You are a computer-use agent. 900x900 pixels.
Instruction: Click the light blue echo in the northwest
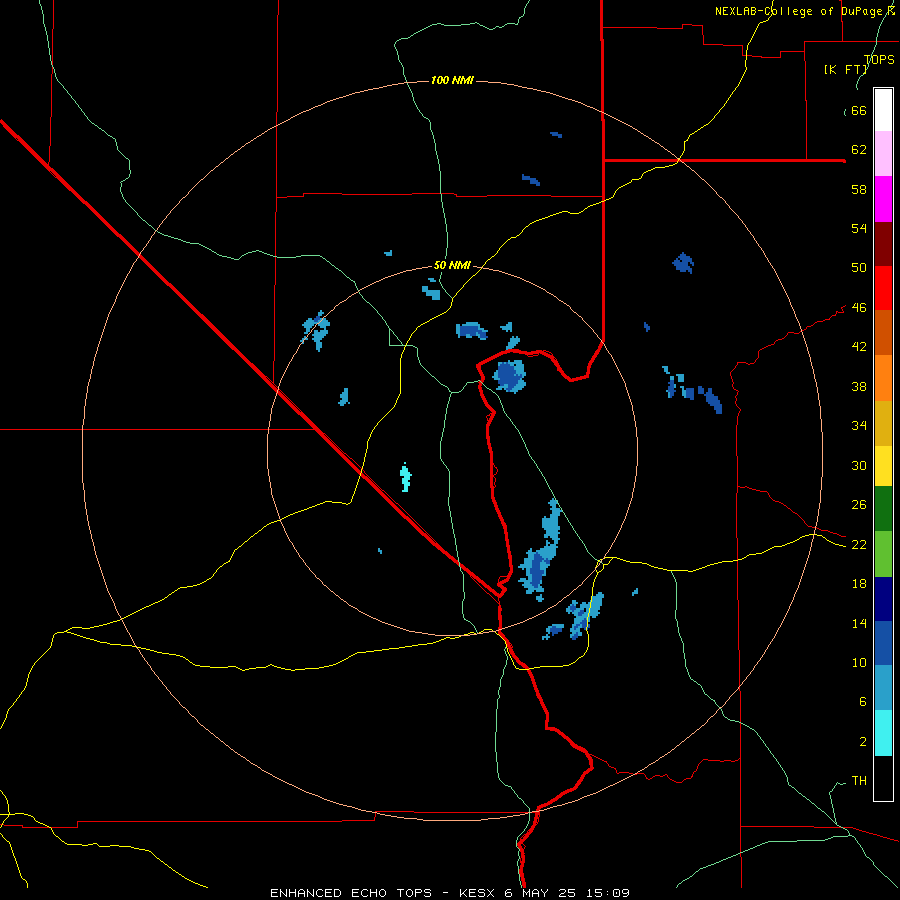pos(316,330)
